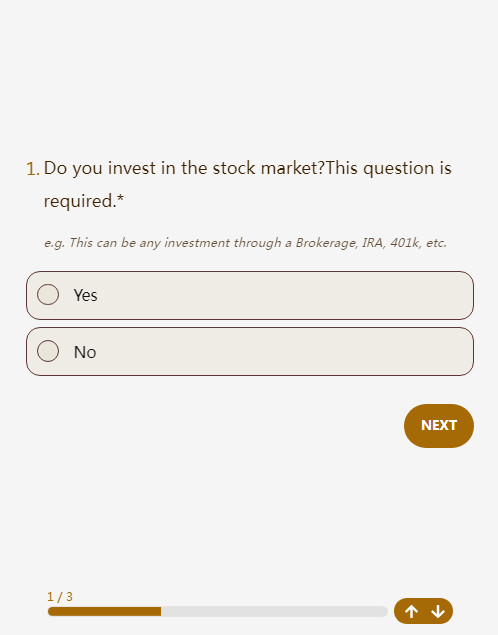Click the Brokerage, IRA, 401k hint text
Viewport: 498px width, 635px height.
point(245,243)
